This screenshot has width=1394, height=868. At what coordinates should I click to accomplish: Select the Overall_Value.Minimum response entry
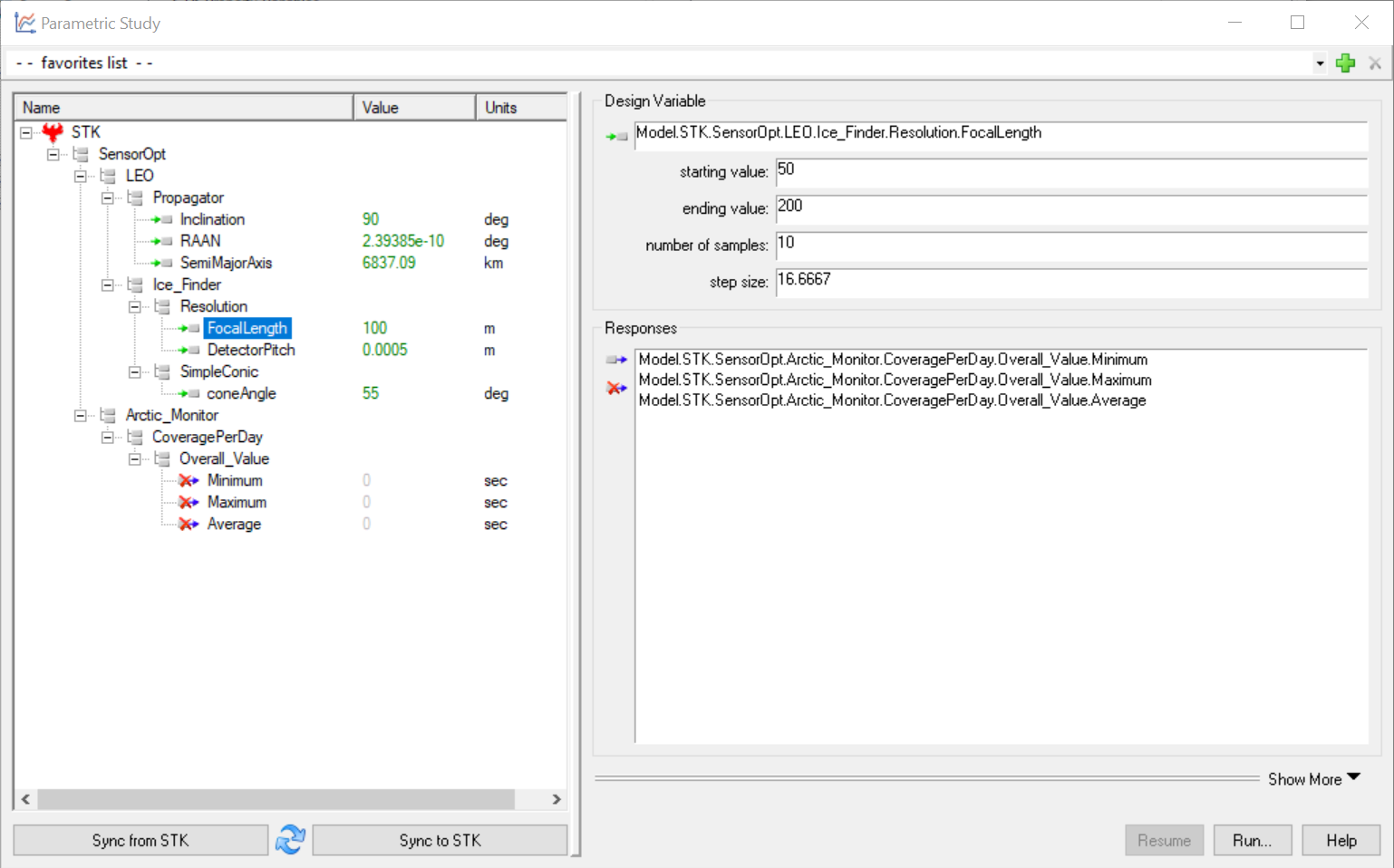pos(893,360)
